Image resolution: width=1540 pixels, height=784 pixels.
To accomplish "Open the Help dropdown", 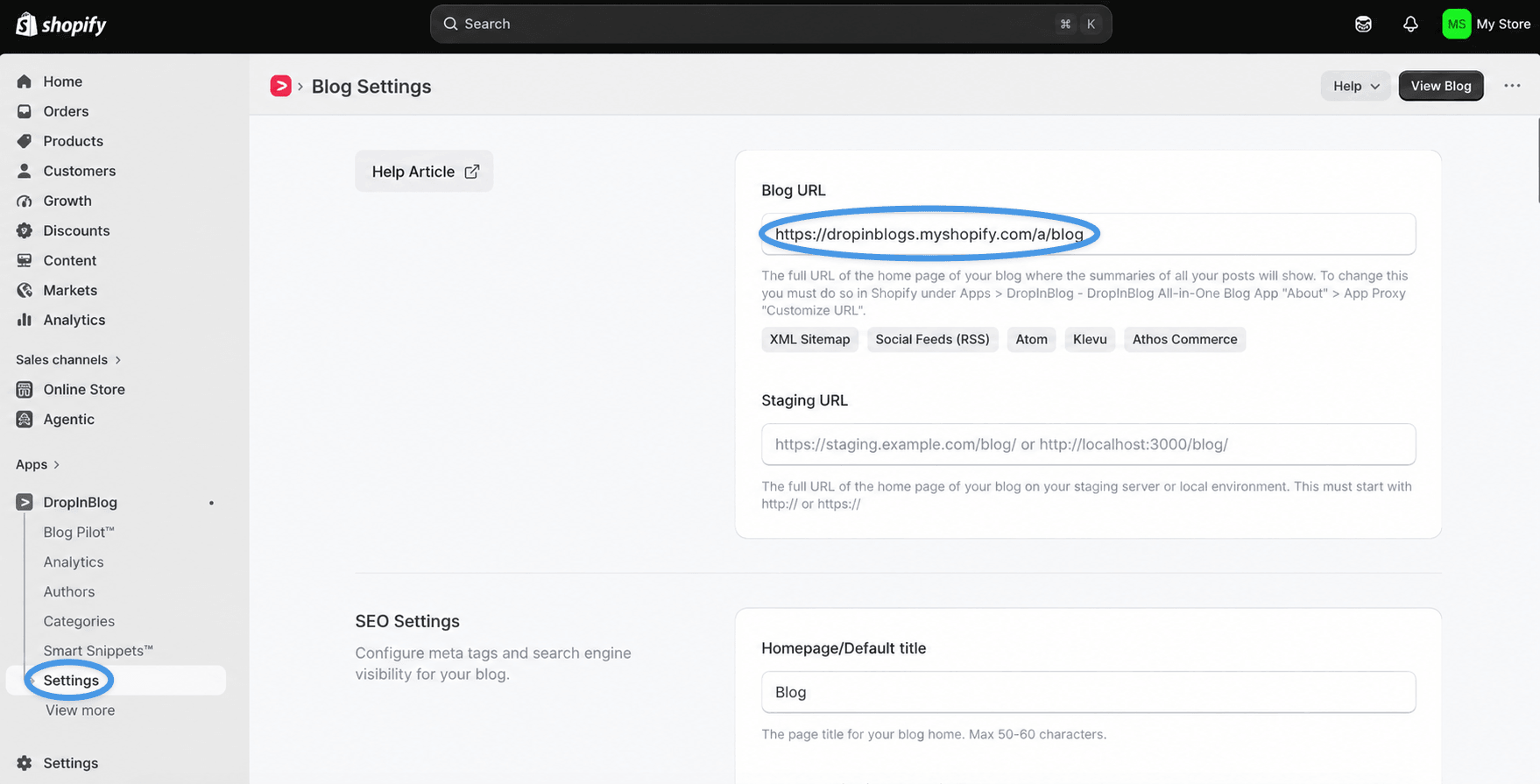I will (x=1355, y=86).
